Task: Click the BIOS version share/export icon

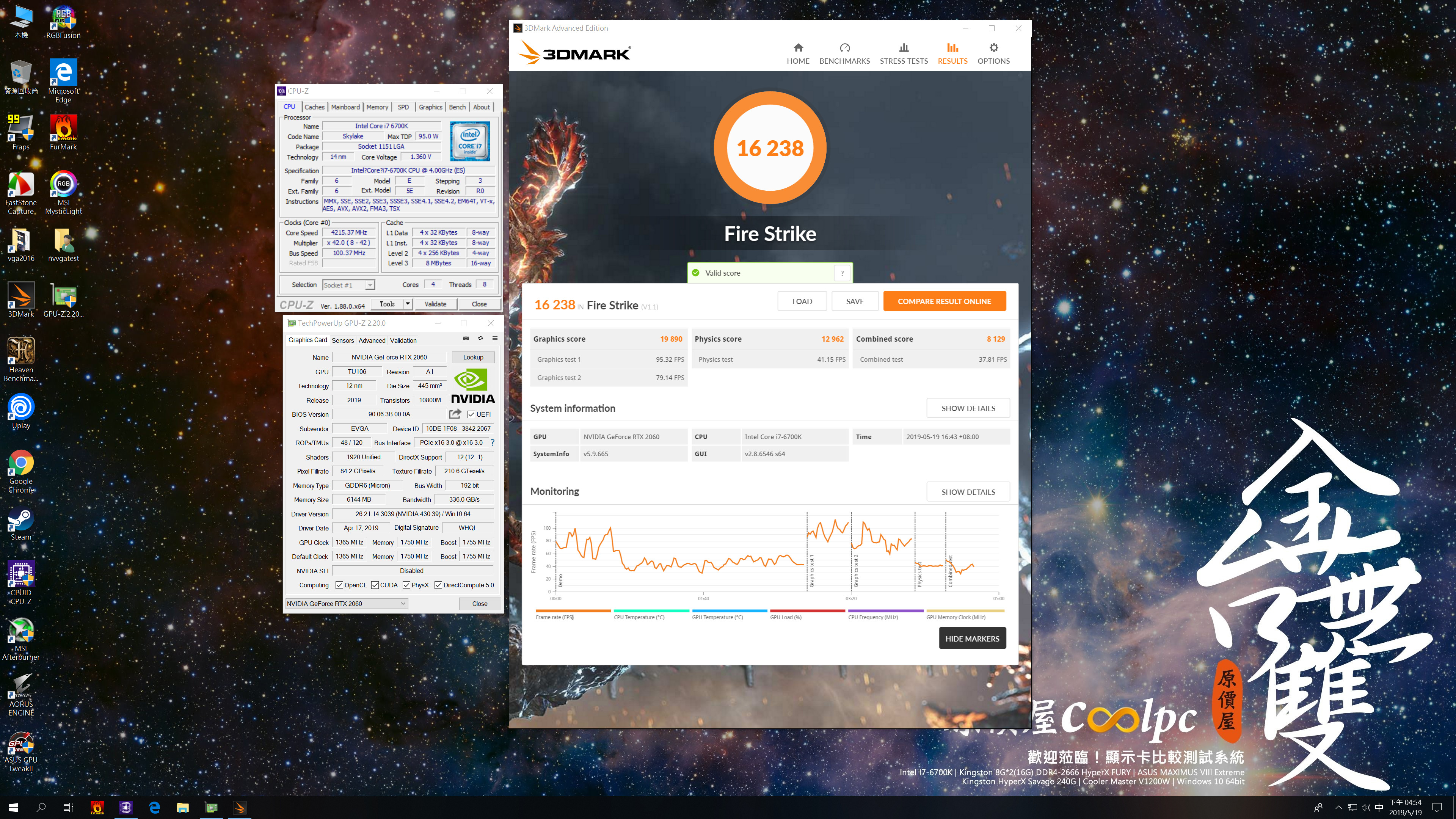Action: pyautogui.click(x=455, y=414)
